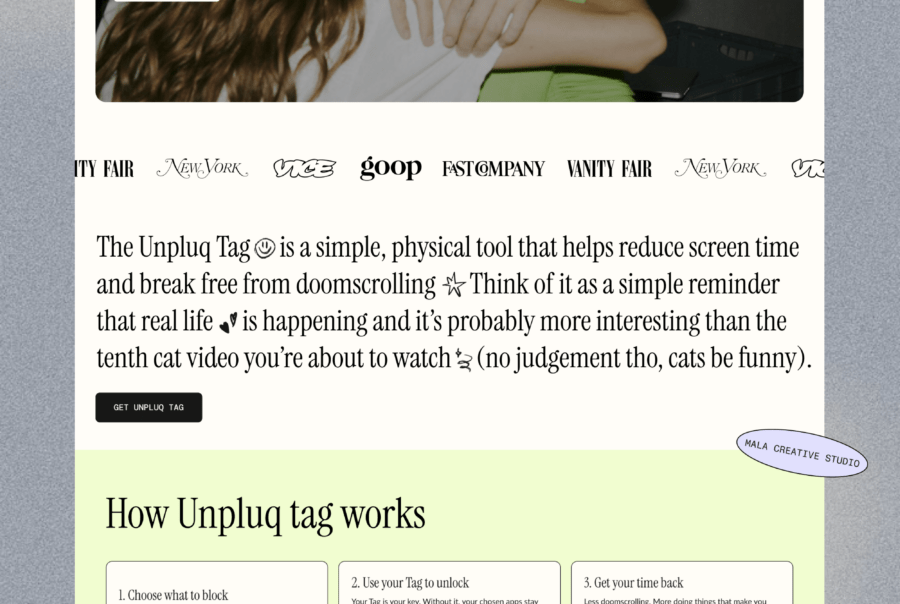The width and height of the screenshot is (900, 604).
Task: Click the Use your Tag to unlock card
Action: 448,585
